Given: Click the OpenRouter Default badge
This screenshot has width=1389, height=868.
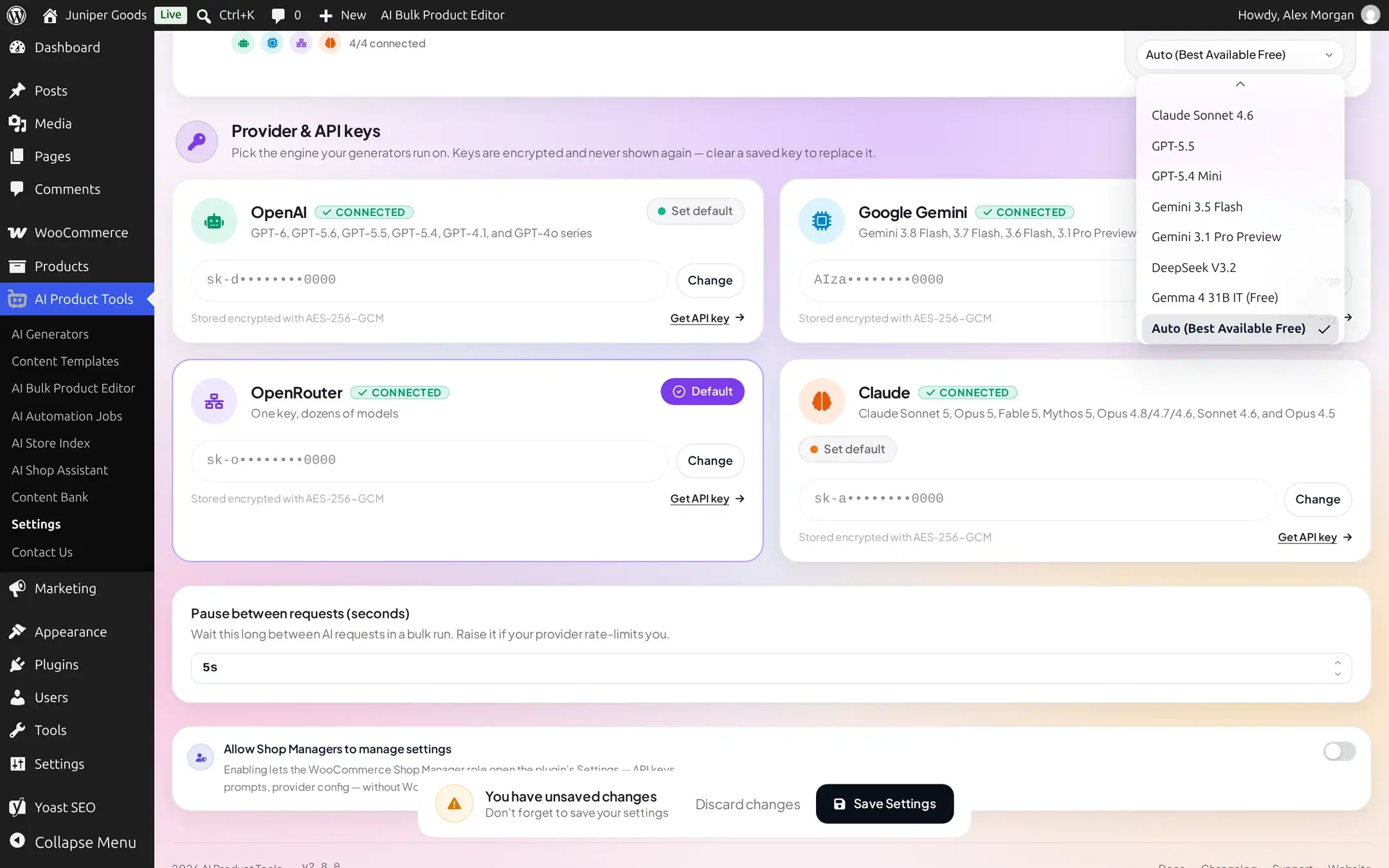Looking at the screenshot, I should pyautogui.click(x=702, y=392).
